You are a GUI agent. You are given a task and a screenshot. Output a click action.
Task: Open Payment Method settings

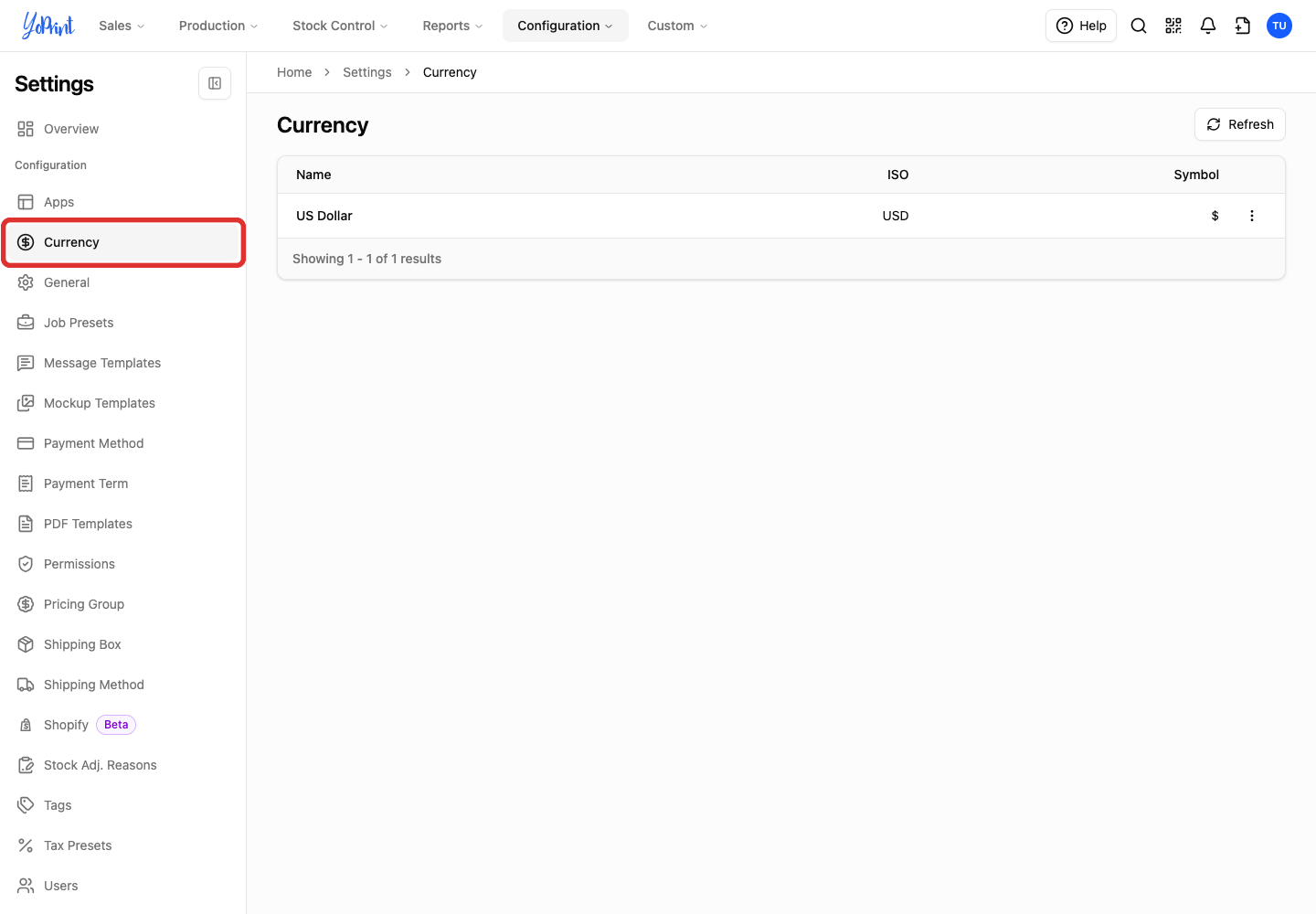pos(123,443)
